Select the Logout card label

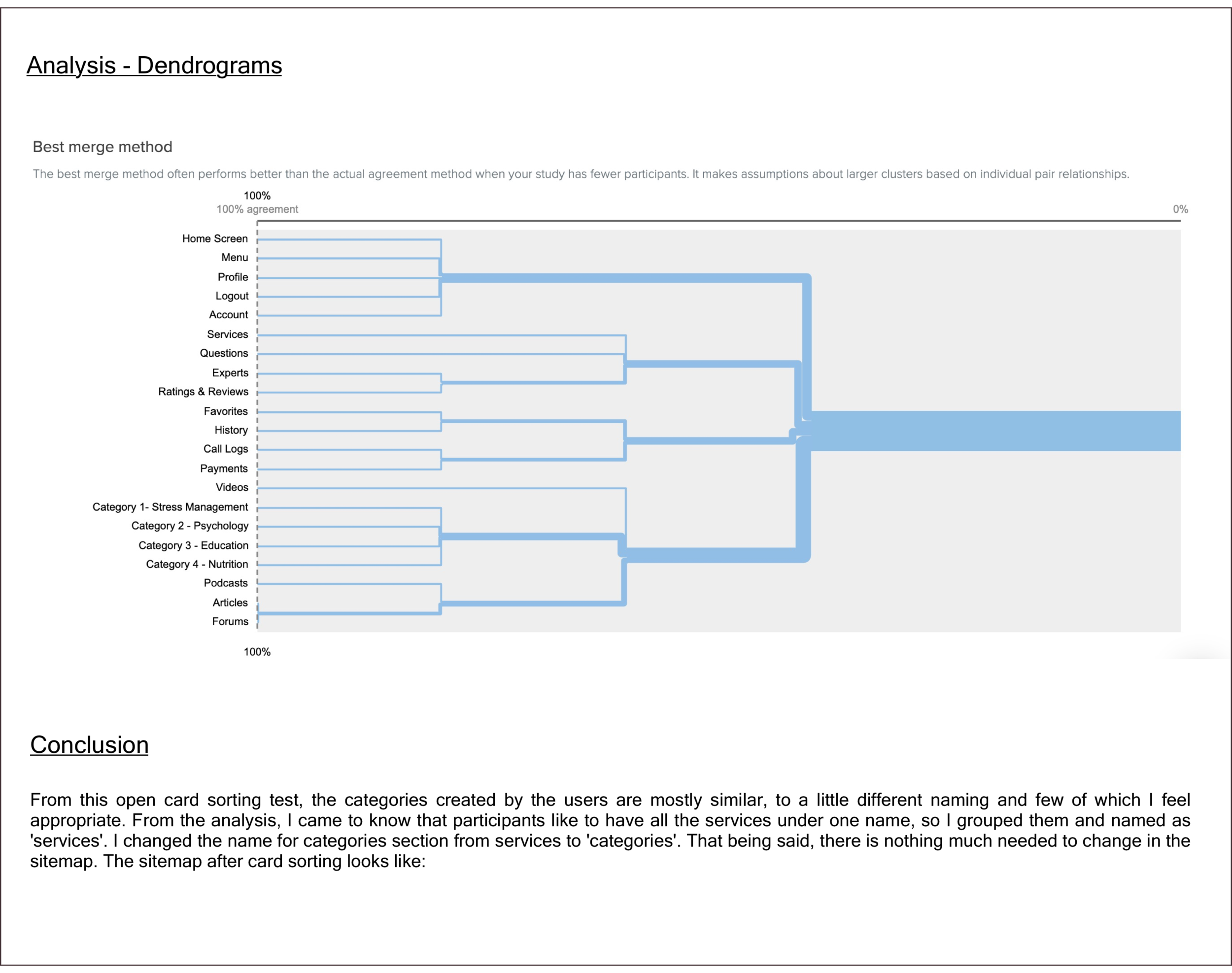point(231,296)
